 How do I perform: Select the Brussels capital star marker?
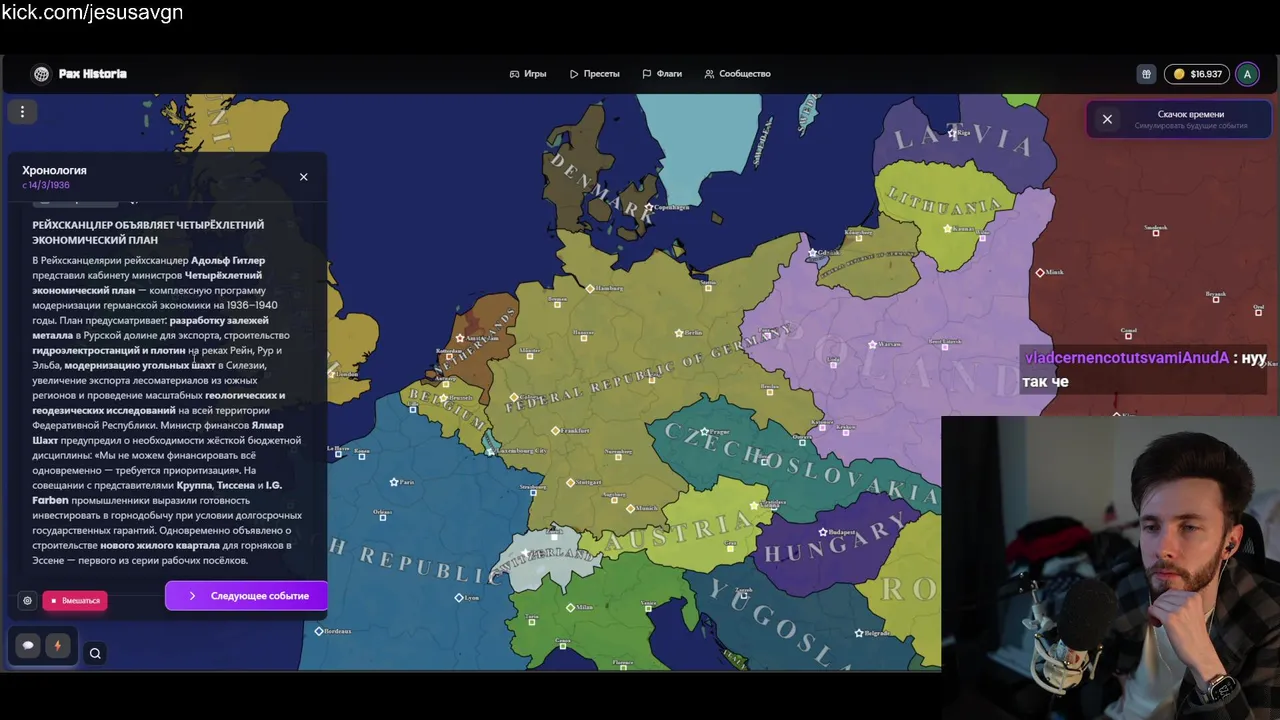coord(443,398)
